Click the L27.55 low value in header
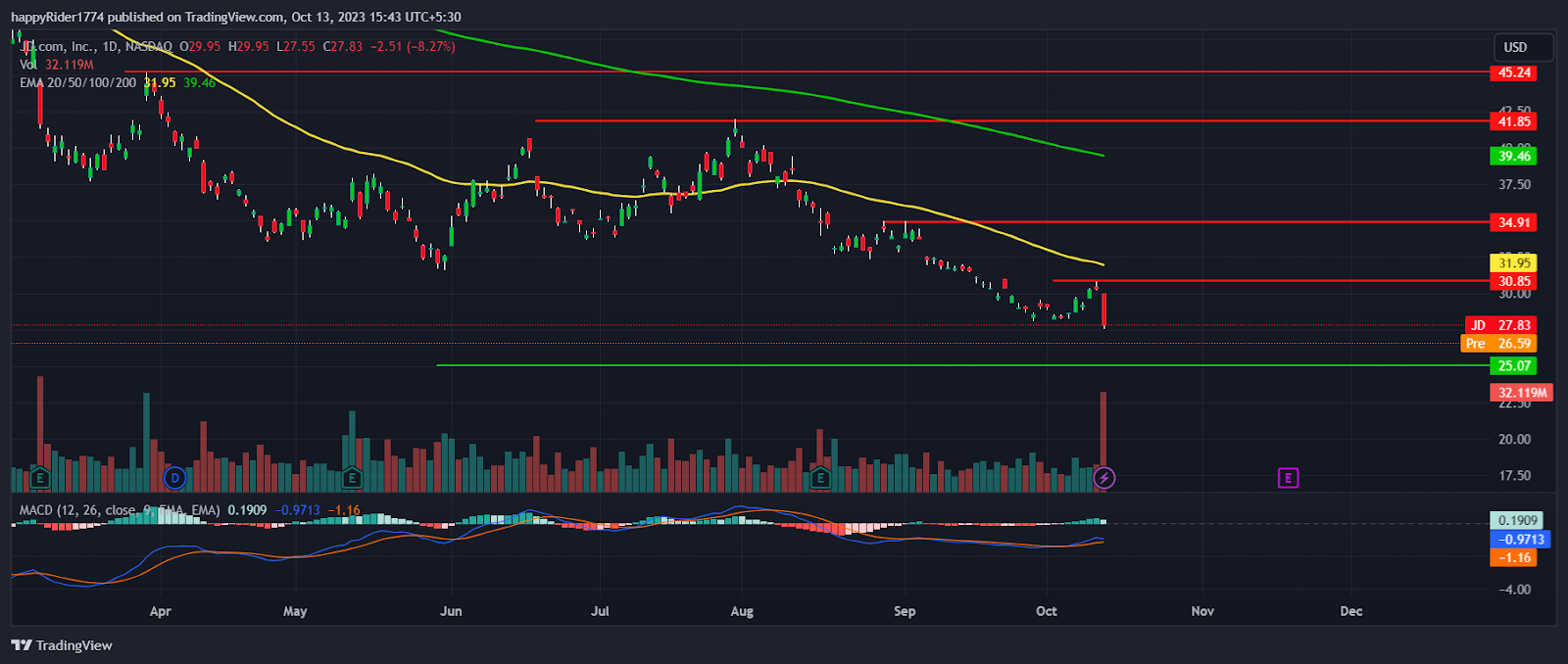1568x664 pixels. click(296, 46)
